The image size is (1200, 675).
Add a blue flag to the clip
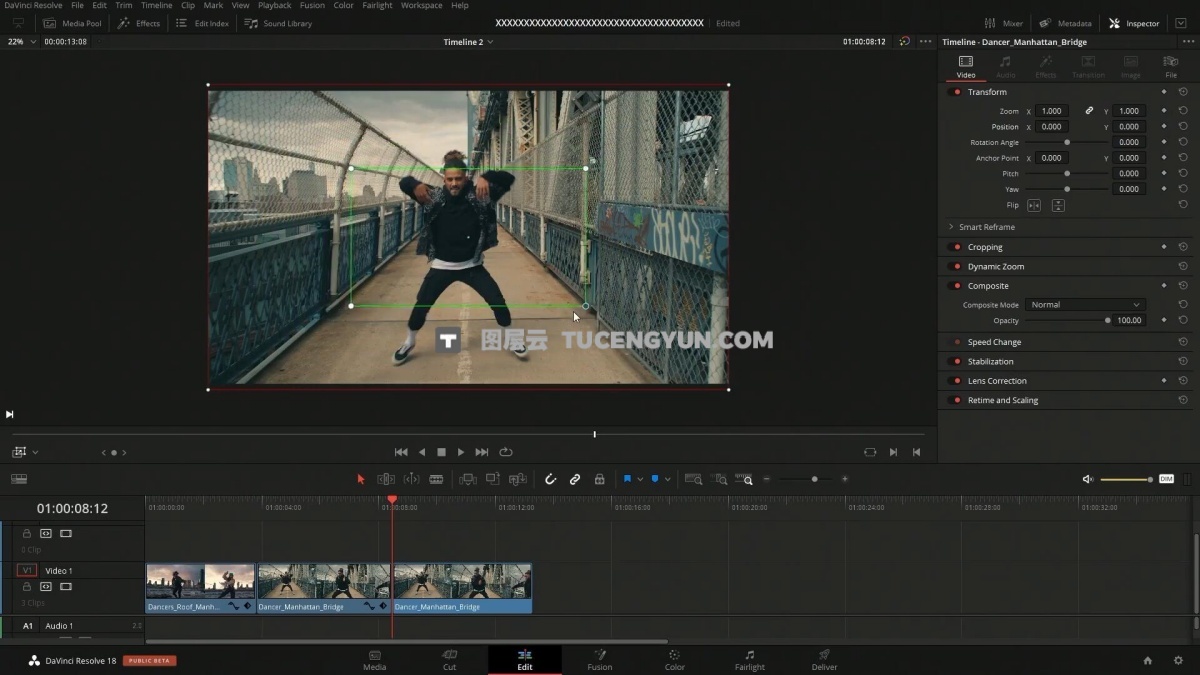[x=628, y=479]
